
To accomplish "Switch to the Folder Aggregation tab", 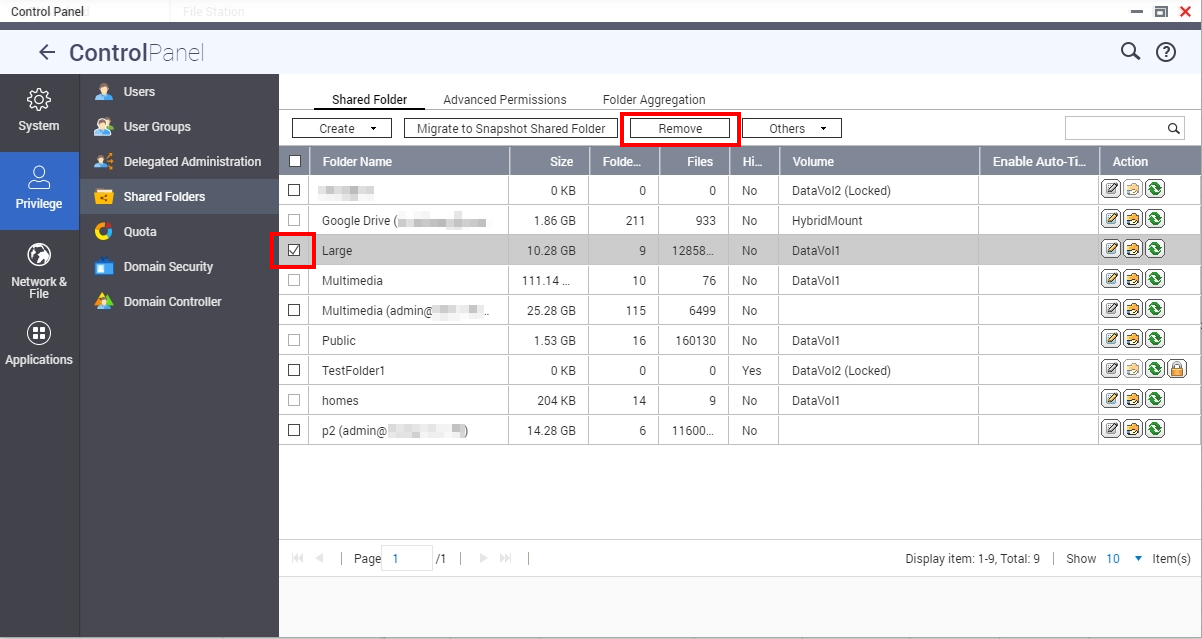I will [653, 100].
